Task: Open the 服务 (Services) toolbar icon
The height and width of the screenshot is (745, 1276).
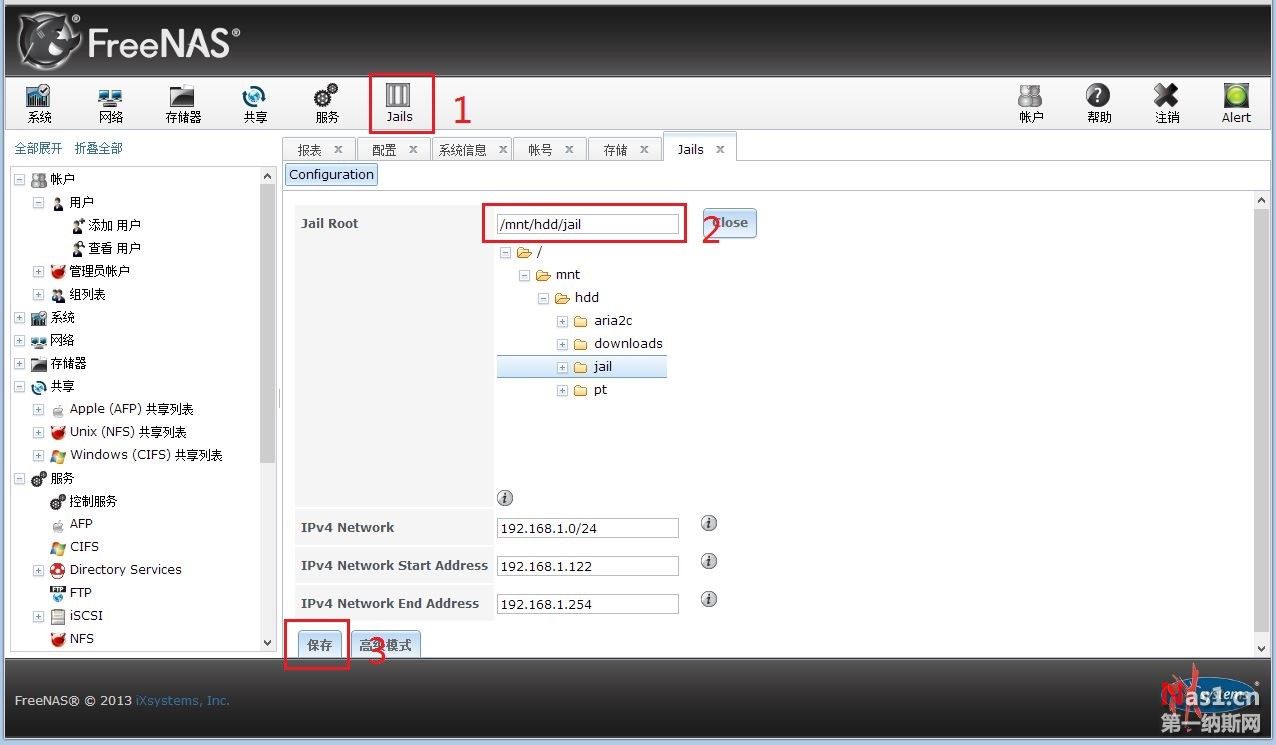Action: click(327, 104)
